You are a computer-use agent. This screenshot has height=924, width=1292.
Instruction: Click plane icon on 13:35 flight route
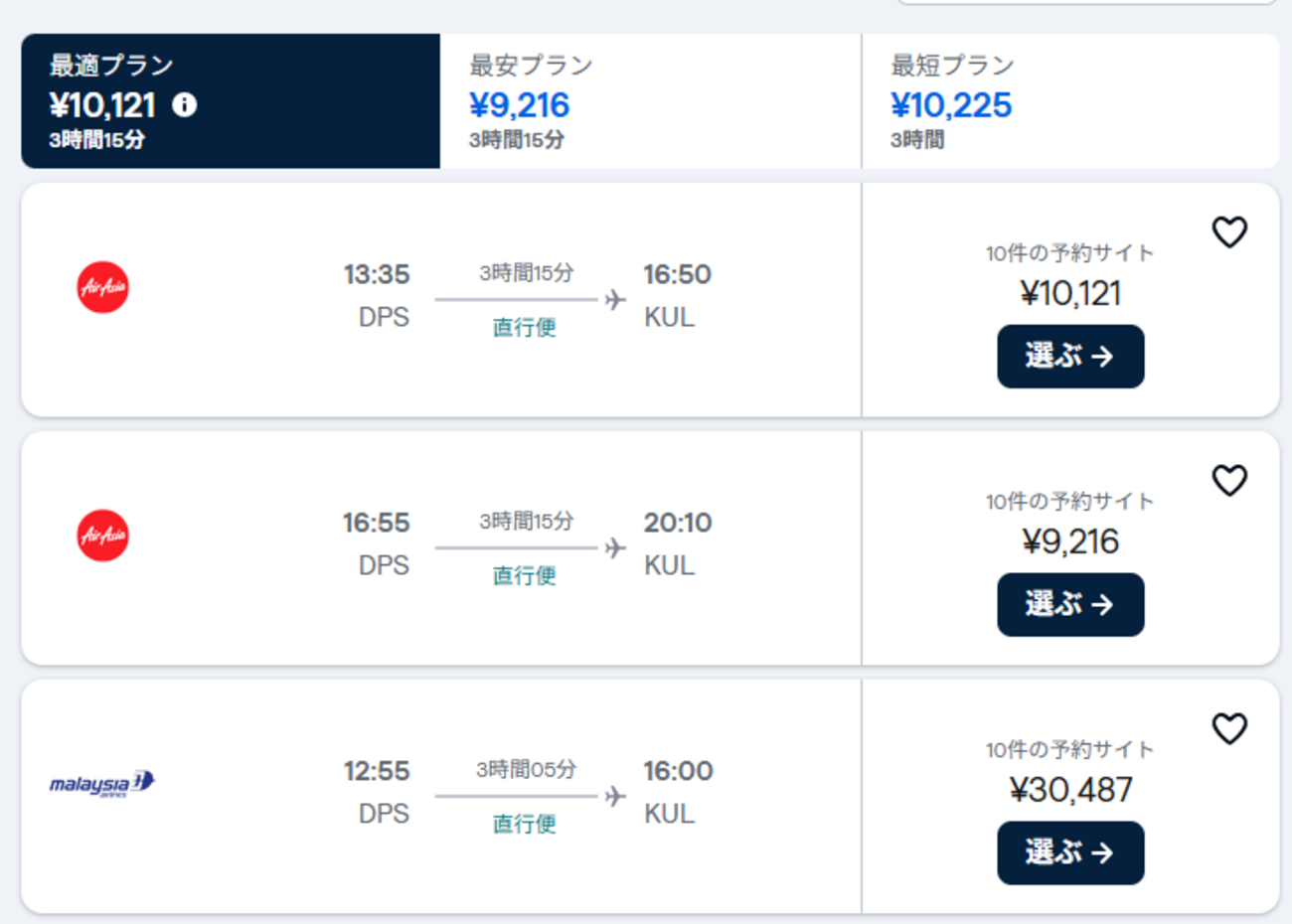[616, 299]
